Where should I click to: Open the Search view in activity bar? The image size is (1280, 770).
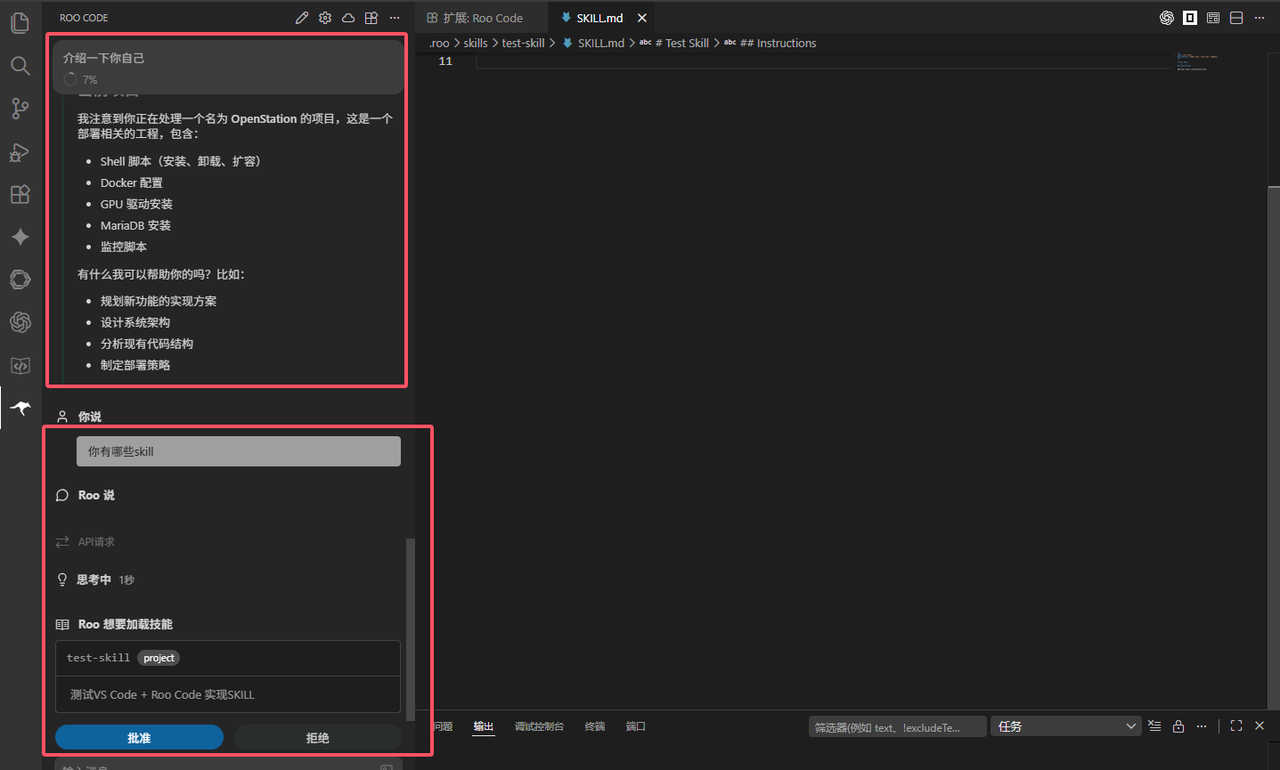[x=20, y=66]
